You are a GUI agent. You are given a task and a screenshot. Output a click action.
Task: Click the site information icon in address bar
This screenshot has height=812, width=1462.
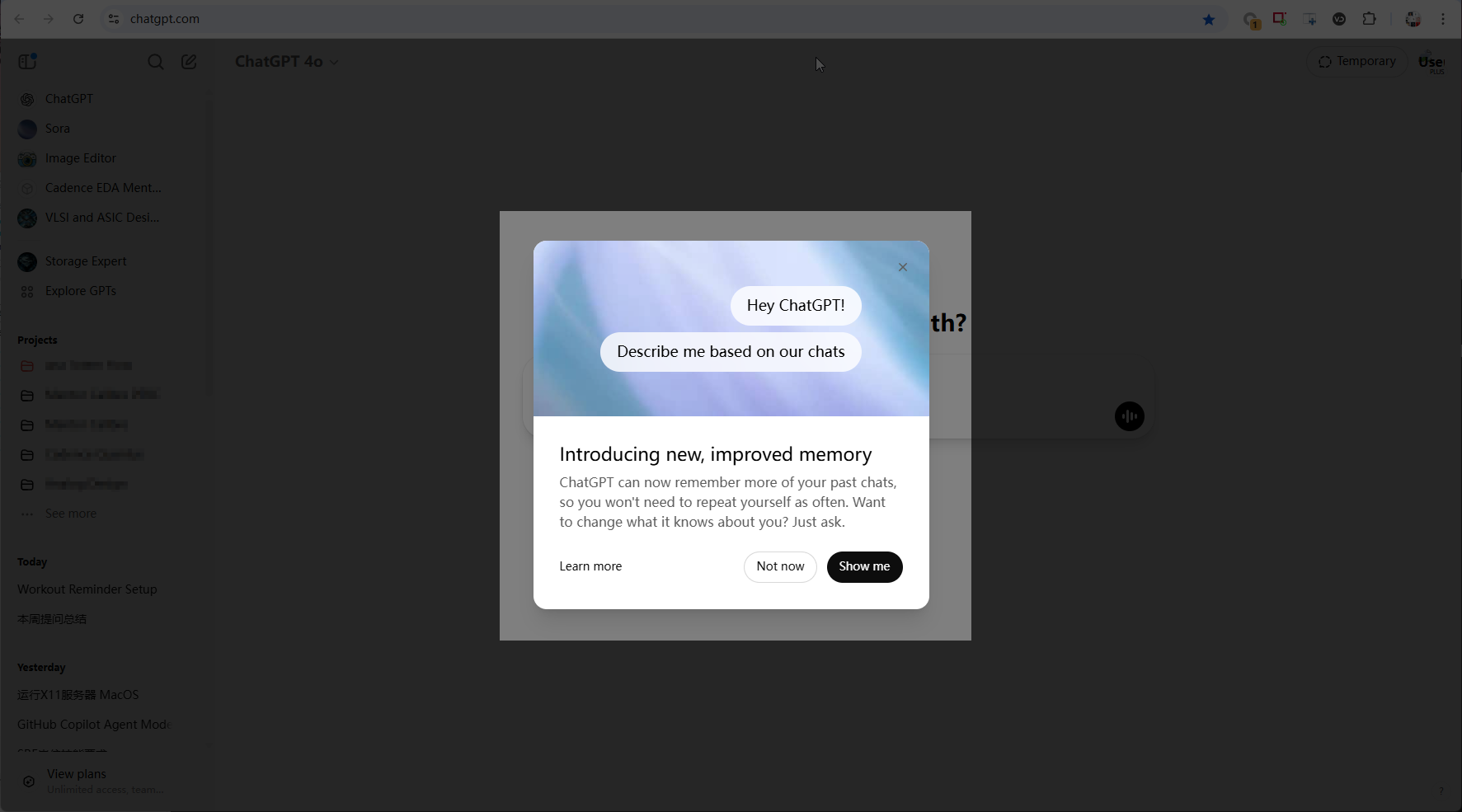114,19
